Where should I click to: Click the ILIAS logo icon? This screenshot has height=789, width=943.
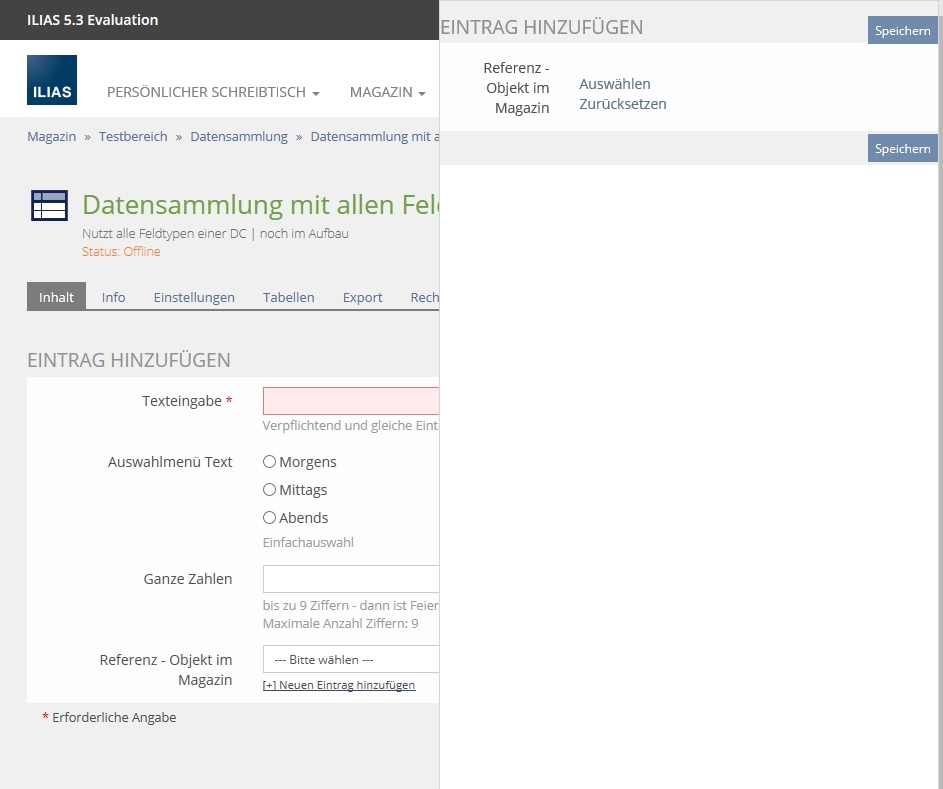click(52, 80)
